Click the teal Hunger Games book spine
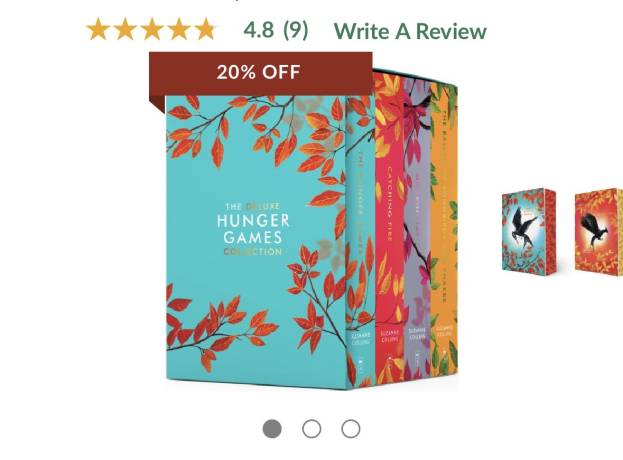Image resolution: width=623 pixels, height=460 pixels. (x=361, y=242)
